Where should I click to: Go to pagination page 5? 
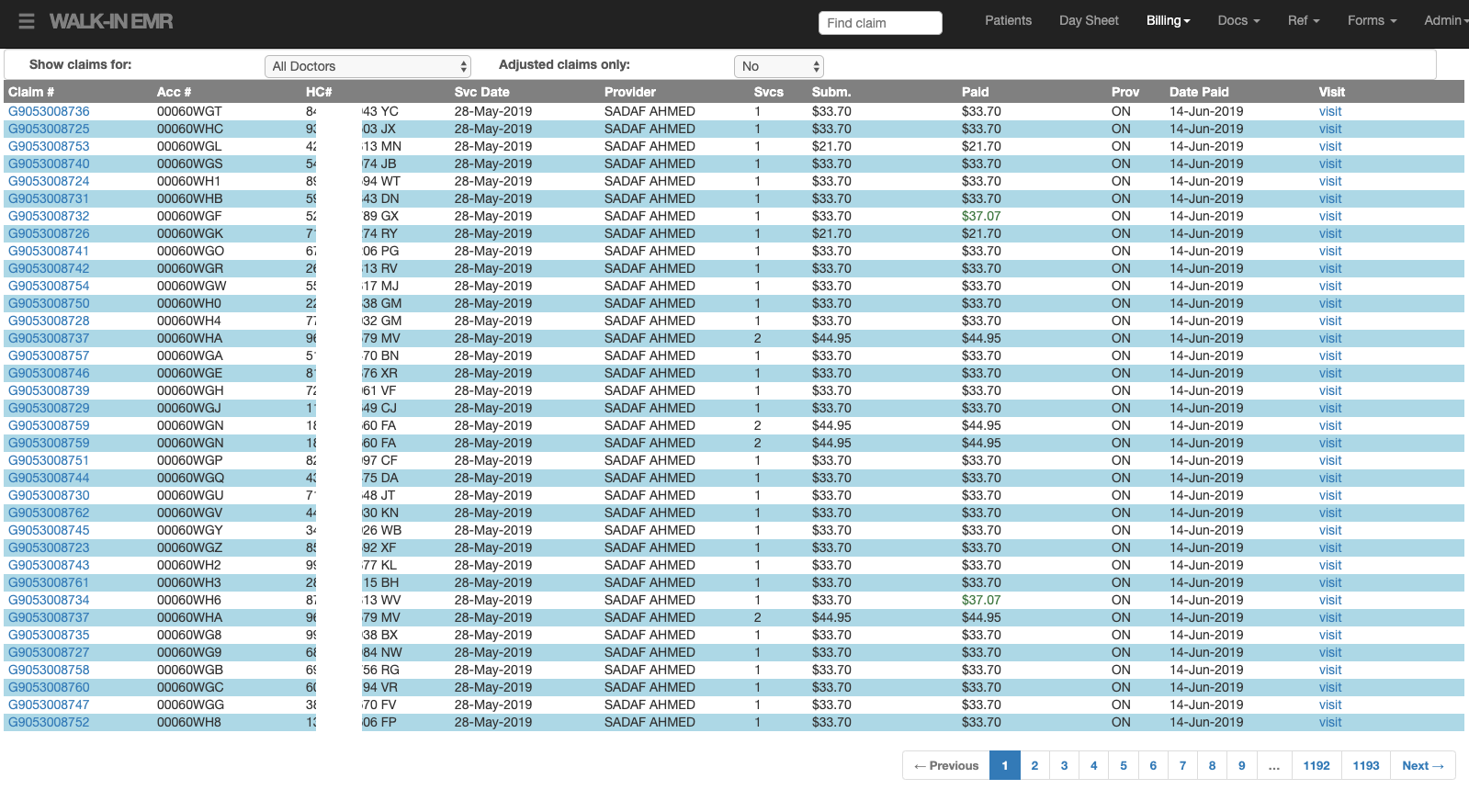pyautogui.click(x=1123, y=765)
